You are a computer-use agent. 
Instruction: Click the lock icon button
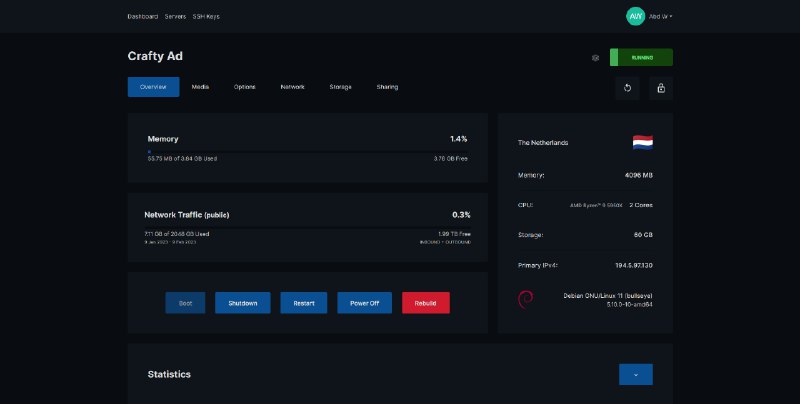click(x=660, y=88)
